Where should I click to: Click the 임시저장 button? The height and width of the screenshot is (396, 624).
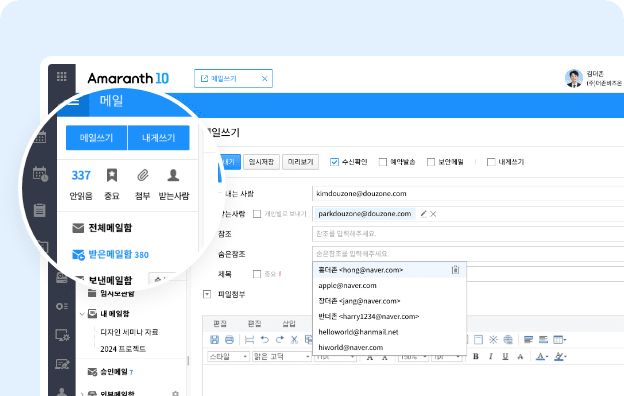click(x=261, y=162)
